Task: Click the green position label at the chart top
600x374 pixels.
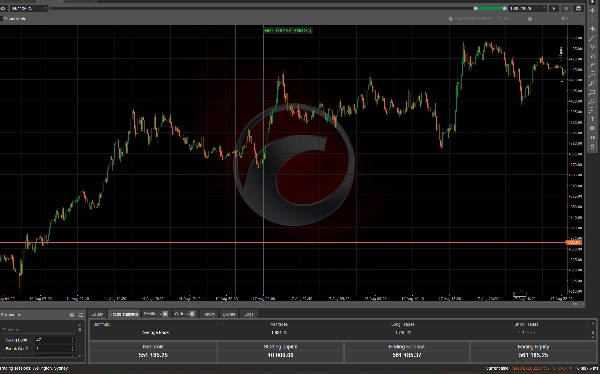Action: click(x=288, y=30)
